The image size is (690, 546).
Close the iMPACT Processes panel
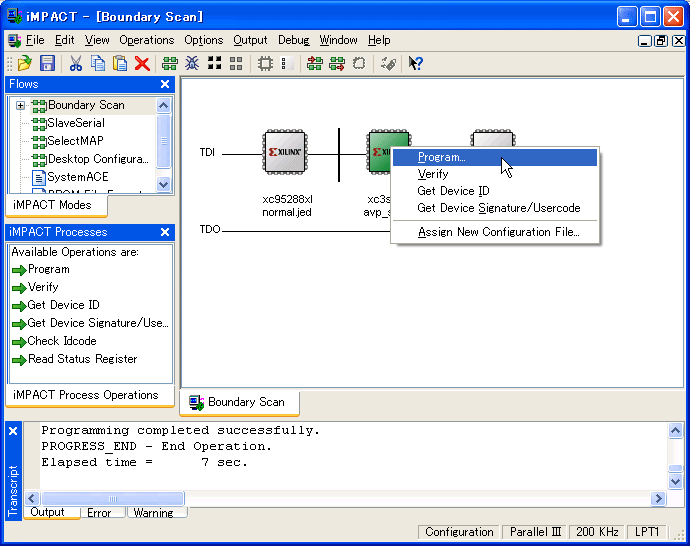pos(165,232)
